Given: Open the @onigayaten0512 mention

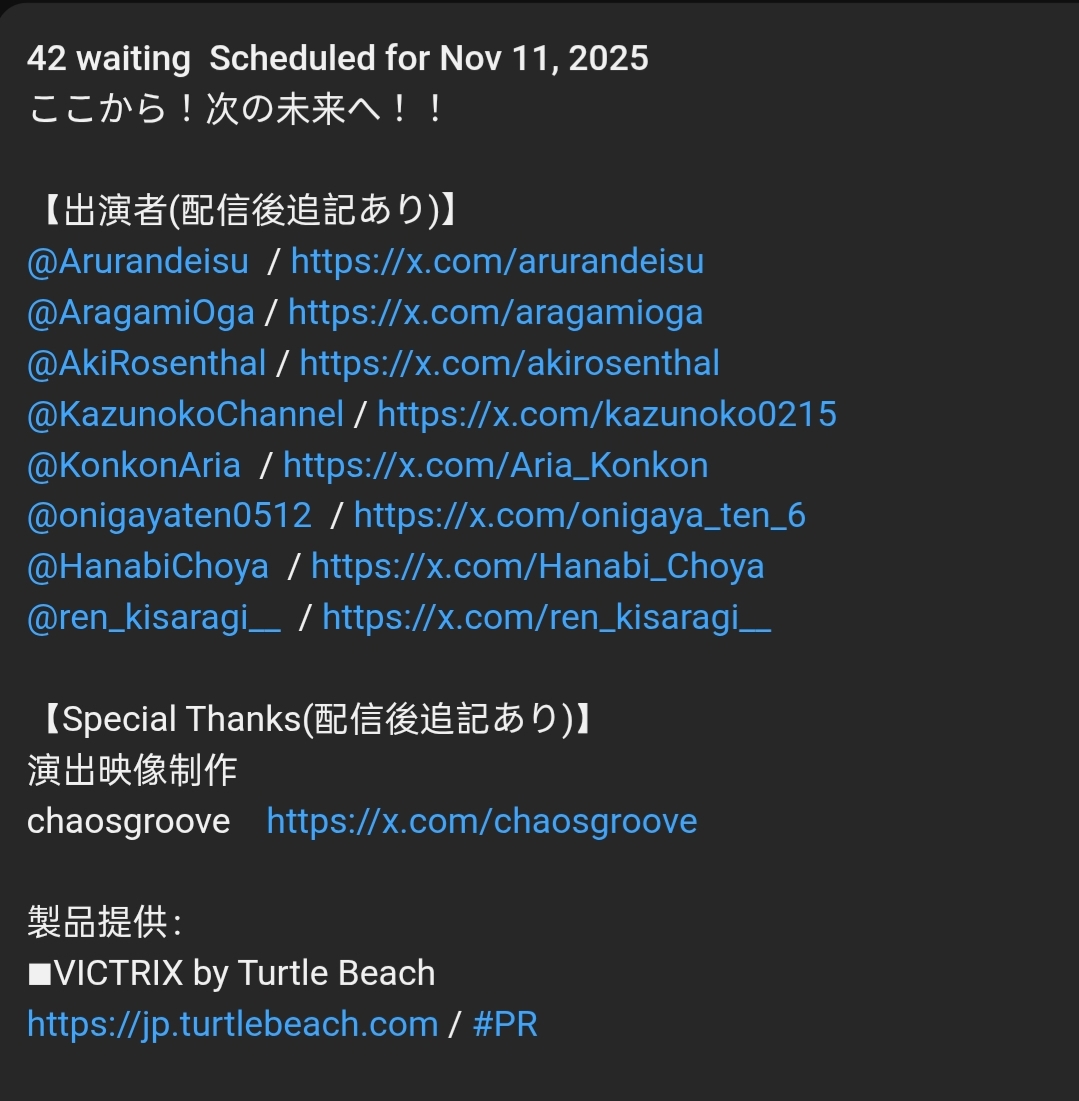Looking at the screenshot, I should pyautogui.click(x=169, y=516).
